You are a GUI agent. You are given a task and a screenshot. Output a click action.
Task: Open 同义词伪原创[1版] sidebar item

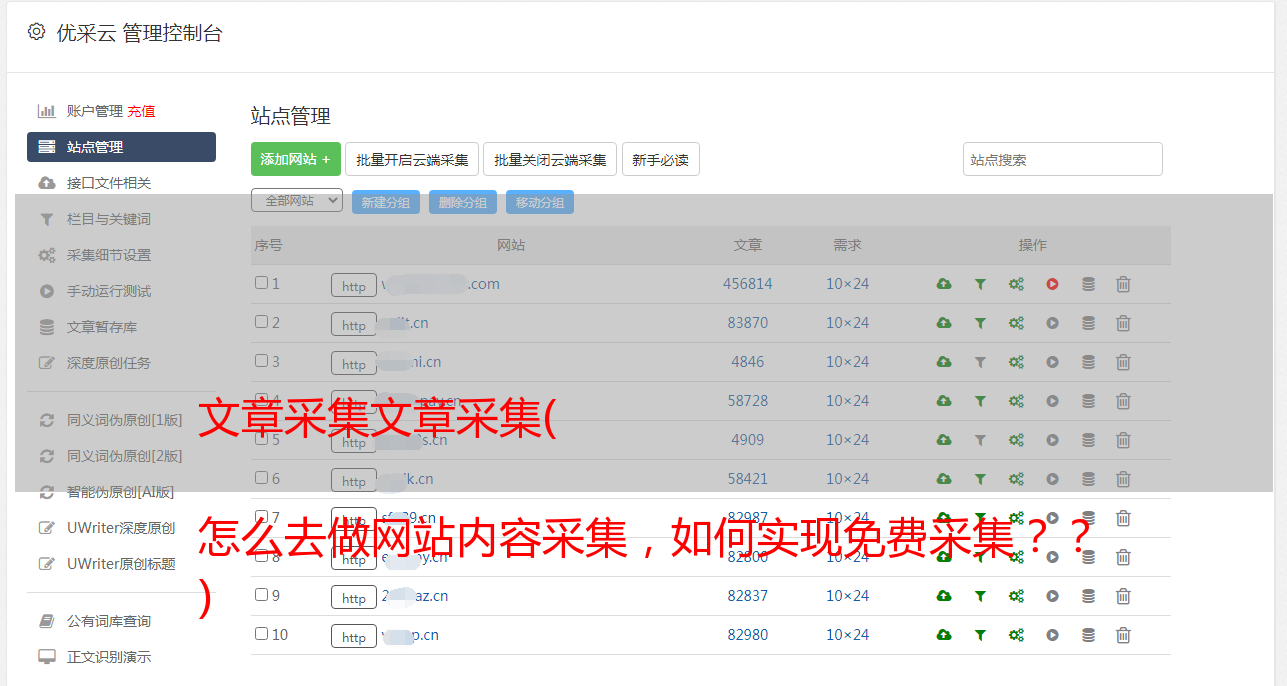[125, 420]
